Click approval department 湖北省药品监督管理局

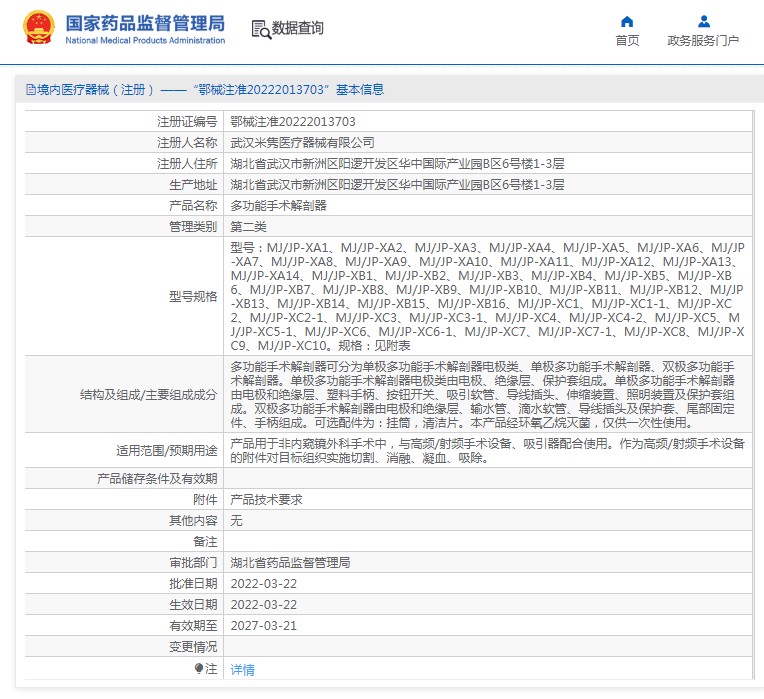pyautogui.click(x=290, y=563)
